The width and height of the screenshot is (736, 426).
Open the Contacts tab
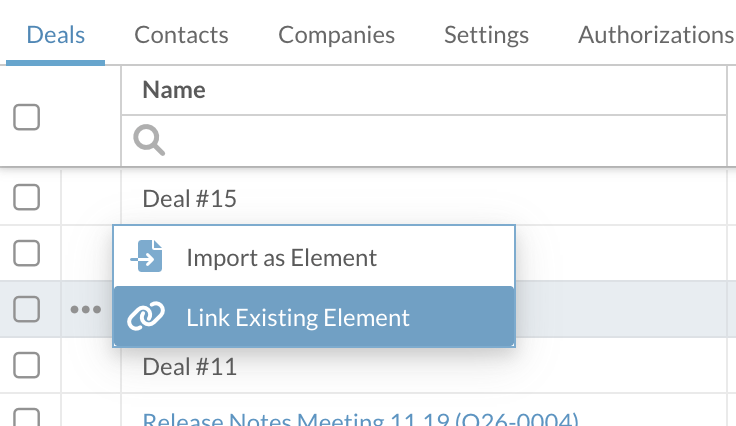click(181, 35)
